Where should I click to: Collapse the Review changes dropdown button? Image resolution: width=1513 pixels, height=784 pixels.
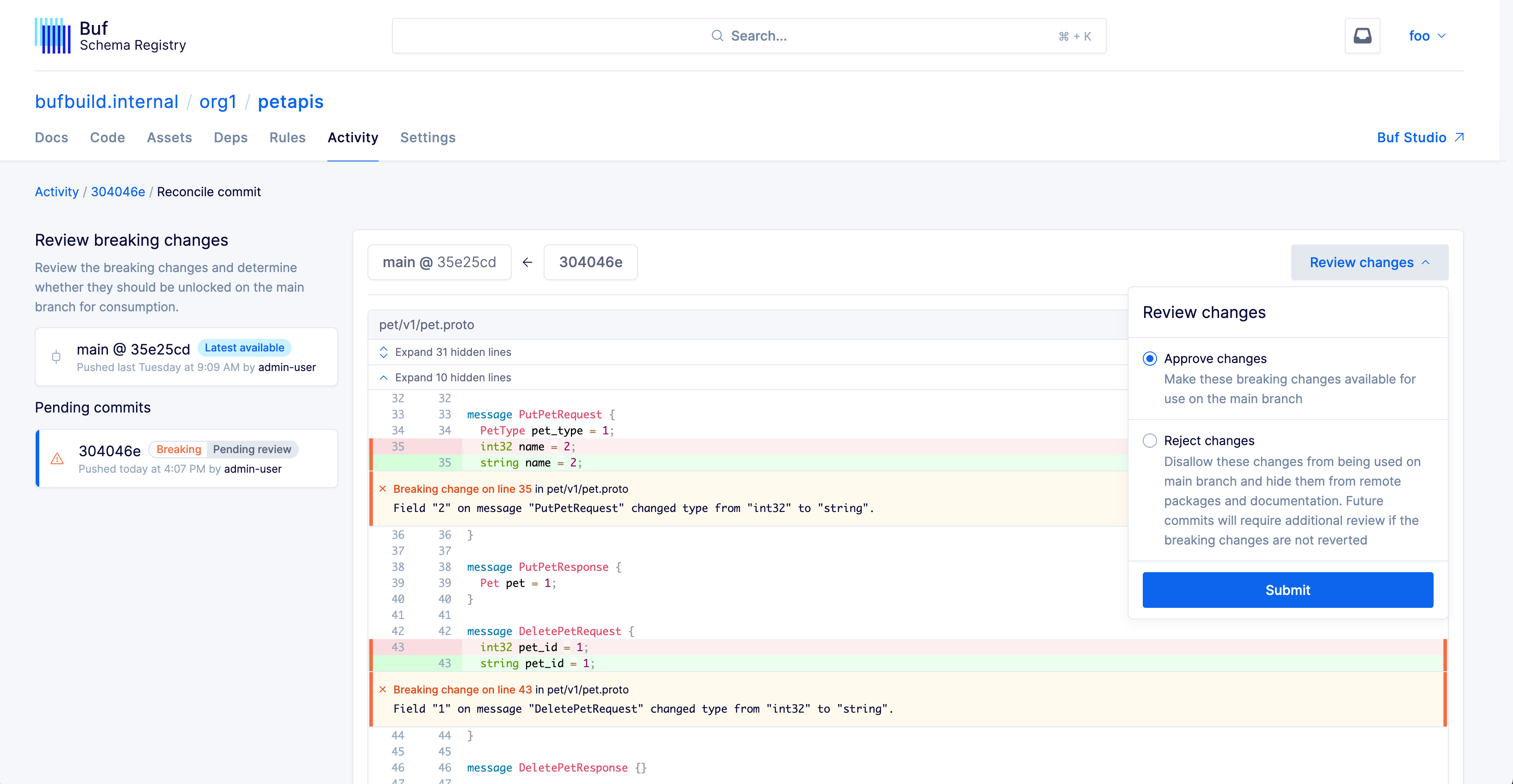pyautogui.click(x=1370, y=263)
